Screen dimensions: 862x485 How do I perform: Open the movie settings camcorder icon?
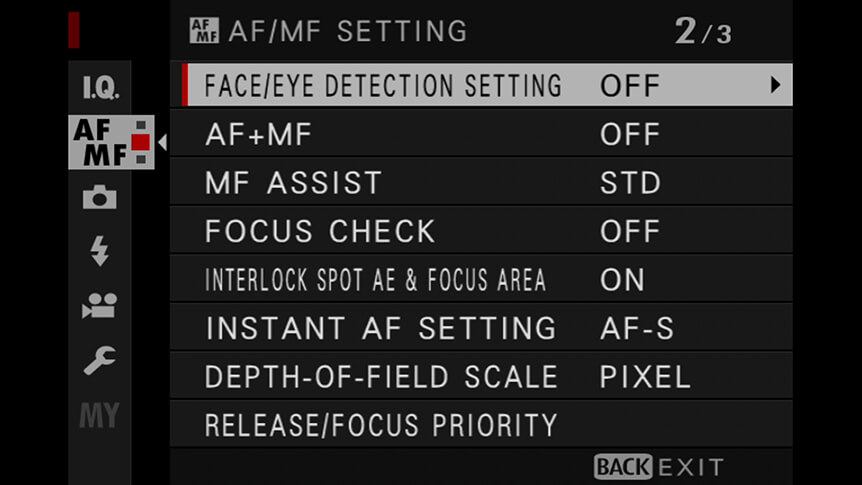(x=100, y=306)
